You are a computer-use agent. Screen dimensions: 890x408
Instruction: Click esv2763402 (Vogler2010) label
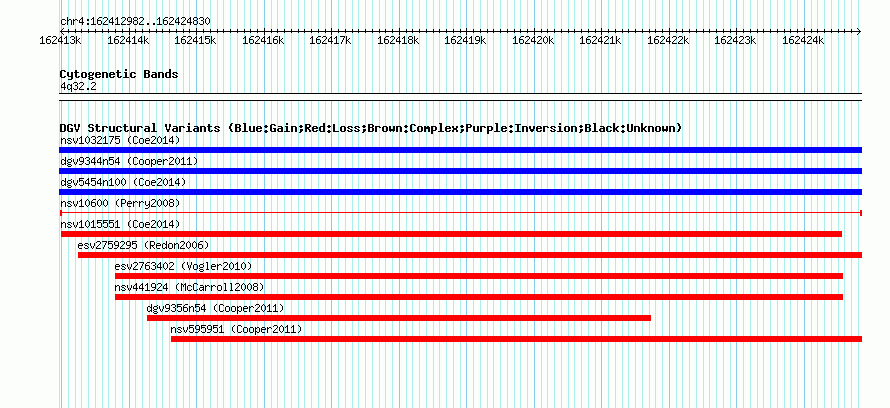(183, 266)
